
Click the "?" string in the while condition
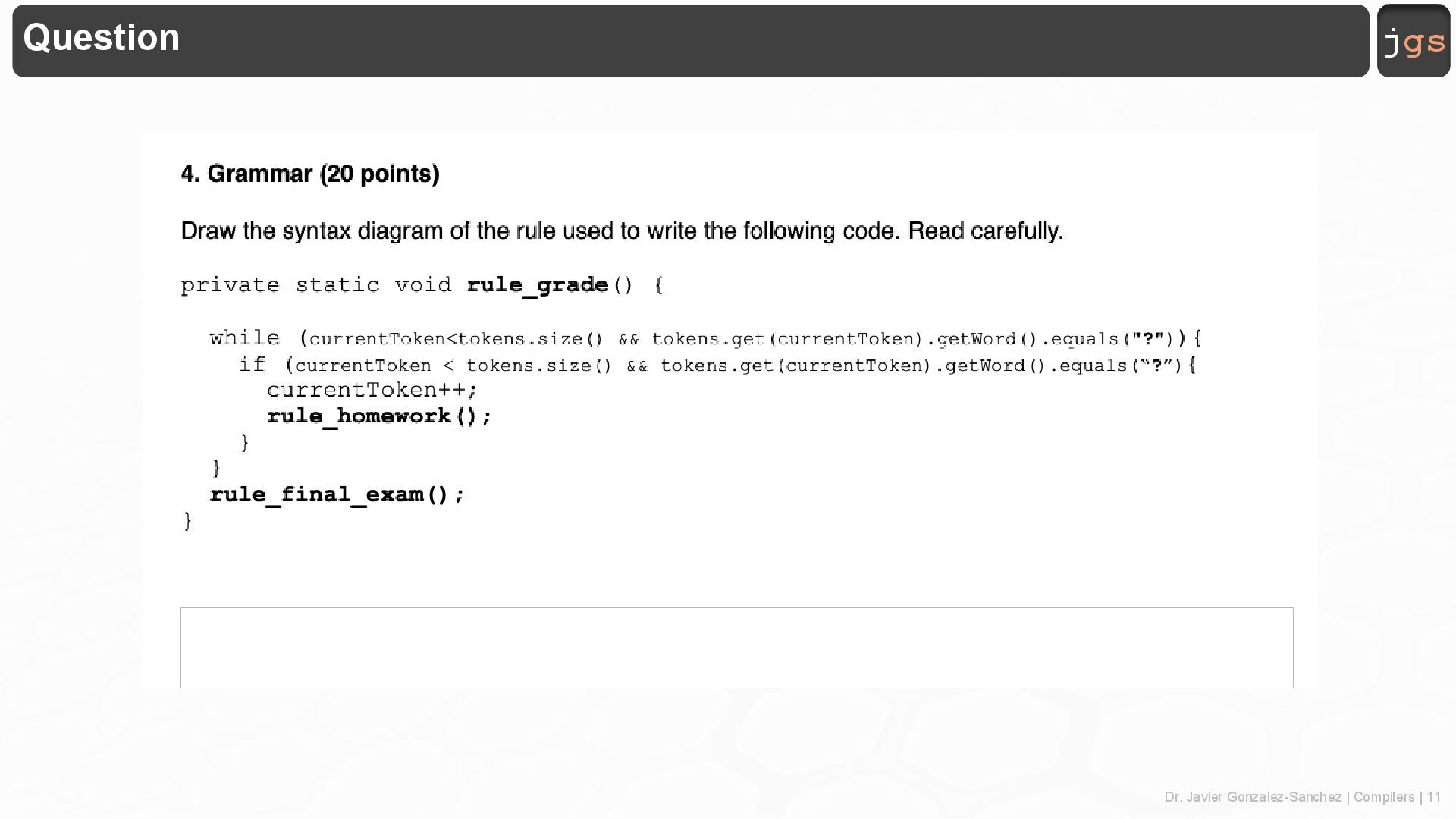1147,339
